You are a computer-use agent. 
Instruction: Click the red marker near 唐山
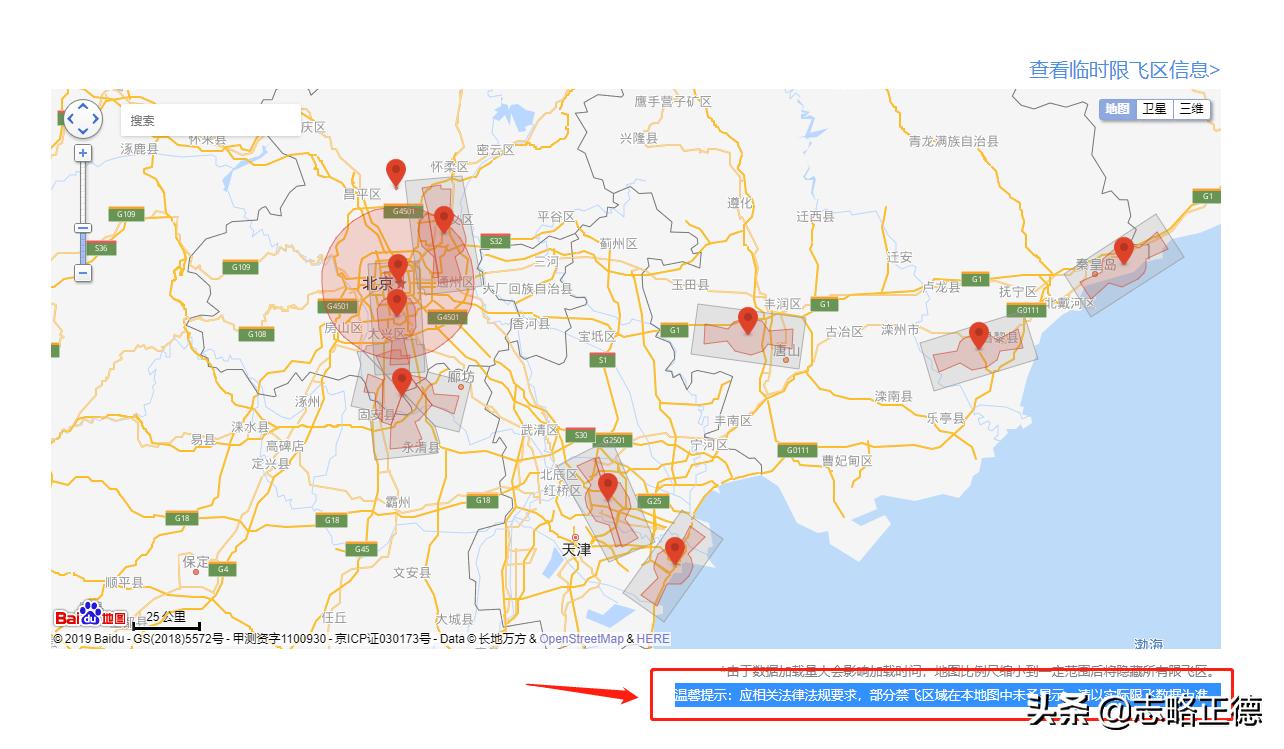747,320
